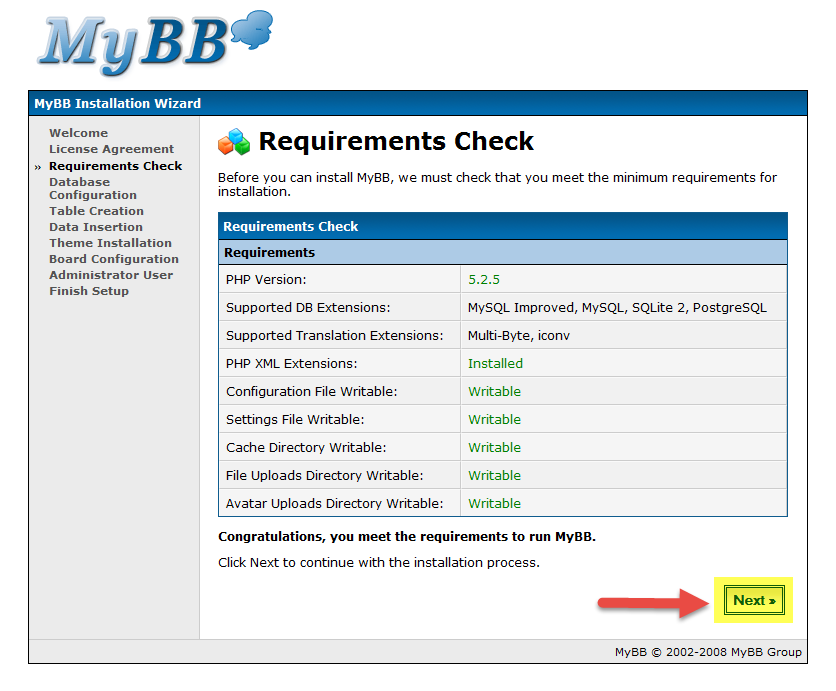Select Theme Installation step in sidebar

110,243
